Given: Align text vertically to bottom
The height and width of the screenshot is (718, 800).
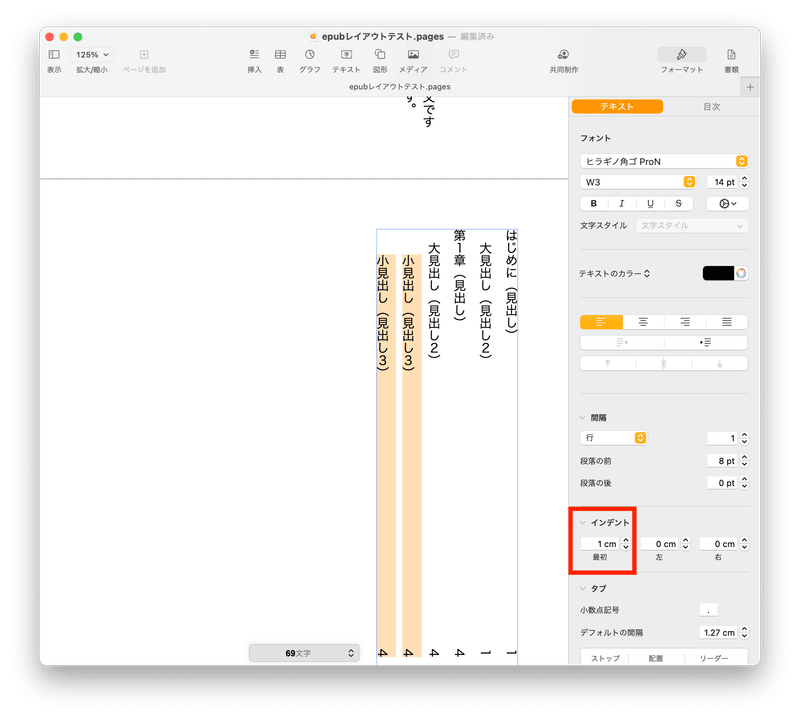Looking at the screenshot, I should point(720,363).
